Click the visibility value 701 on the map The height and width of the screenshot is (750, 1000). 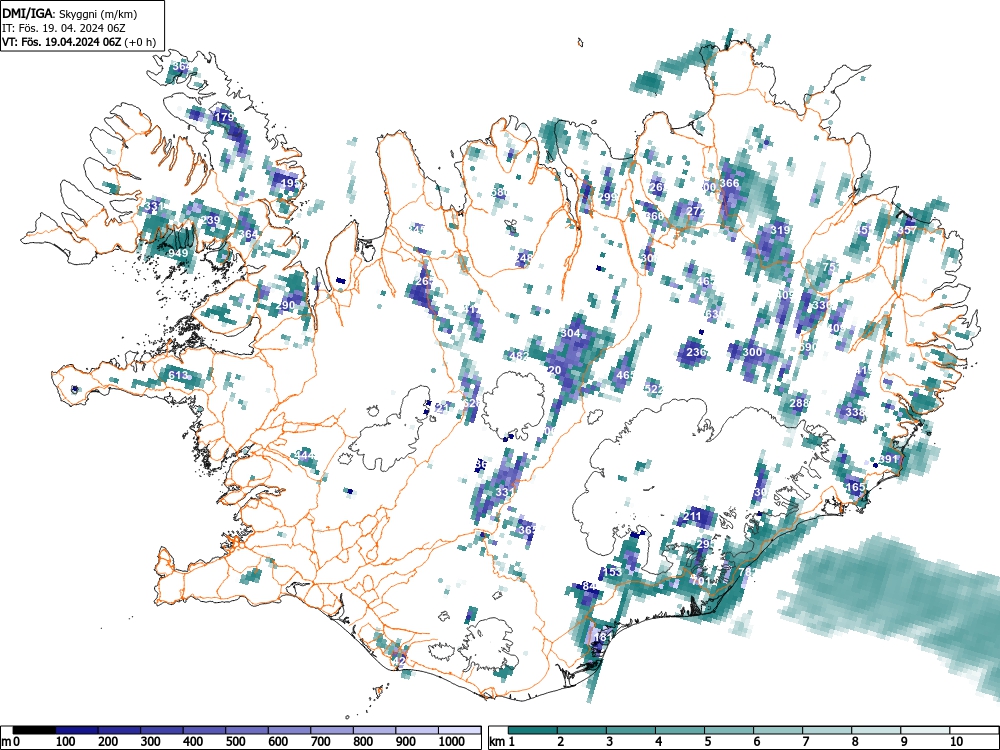click(700, 581)
